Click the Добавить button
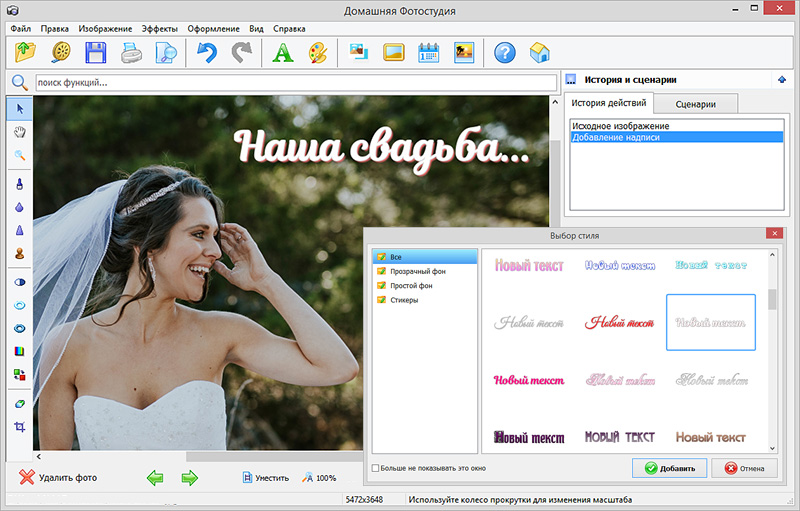Viewport: 800px width, 511px height. point(670,468)
